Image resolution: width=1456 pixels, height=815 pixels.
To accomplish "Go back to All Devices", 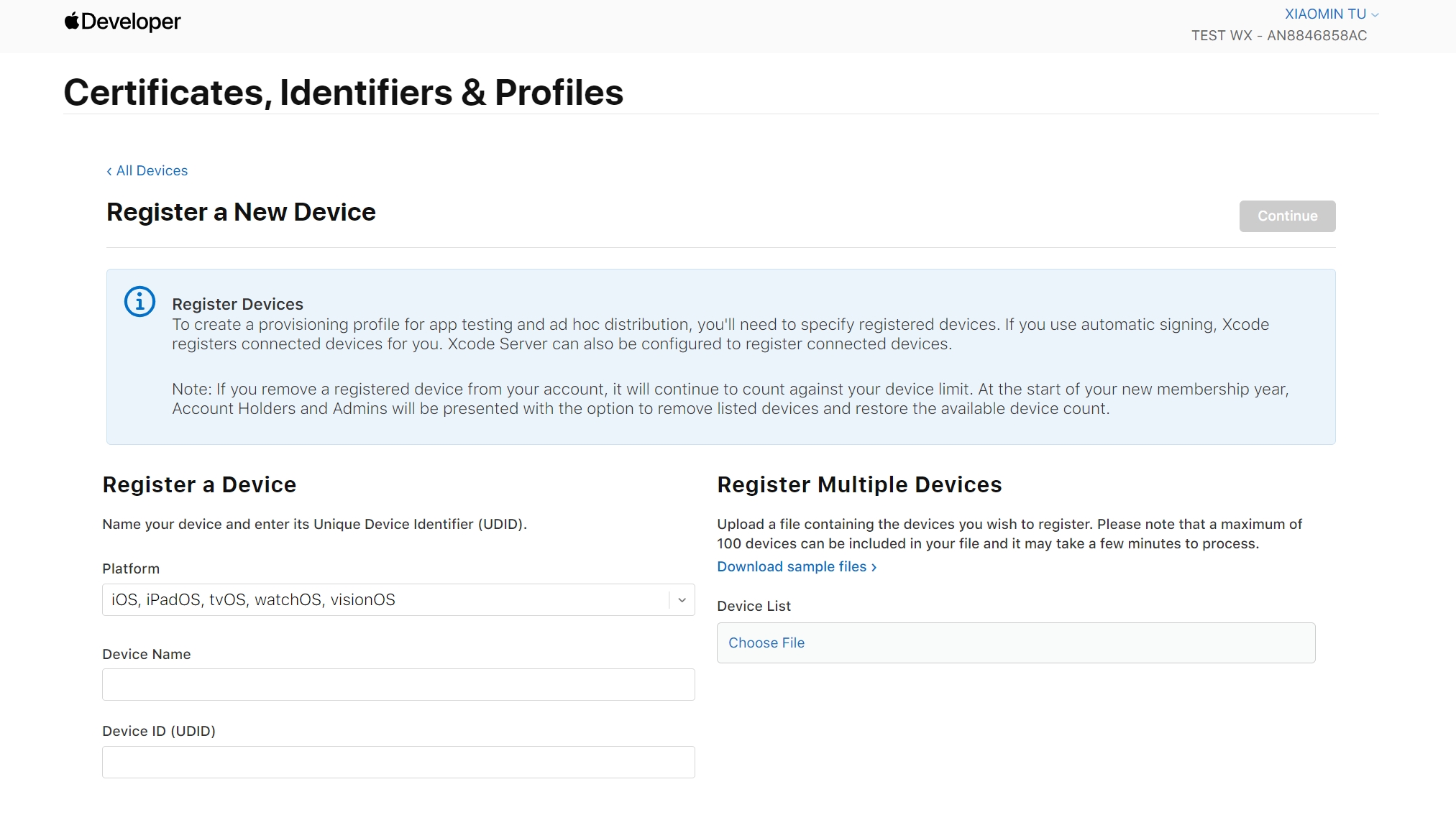I will tap(147, 170).
